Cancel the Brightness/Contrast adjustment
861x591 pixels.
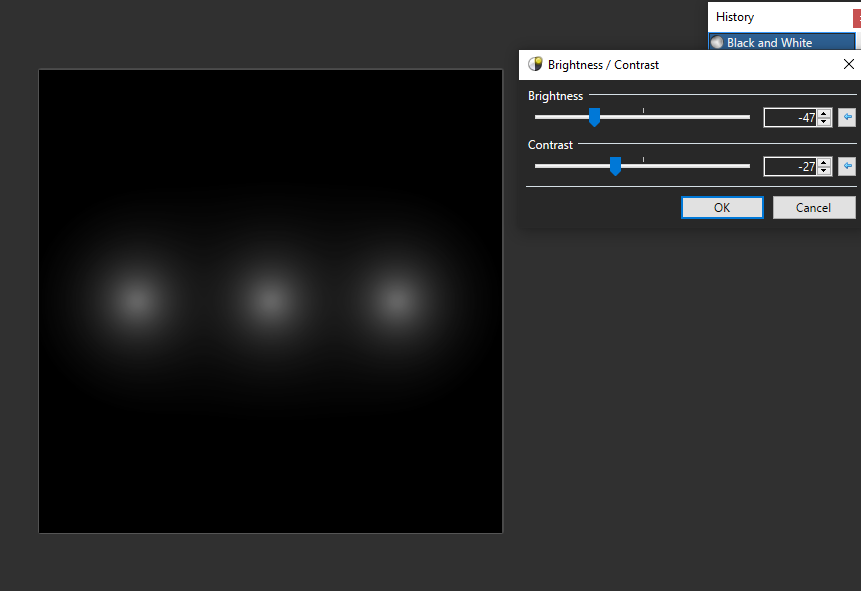click(812, 207)
